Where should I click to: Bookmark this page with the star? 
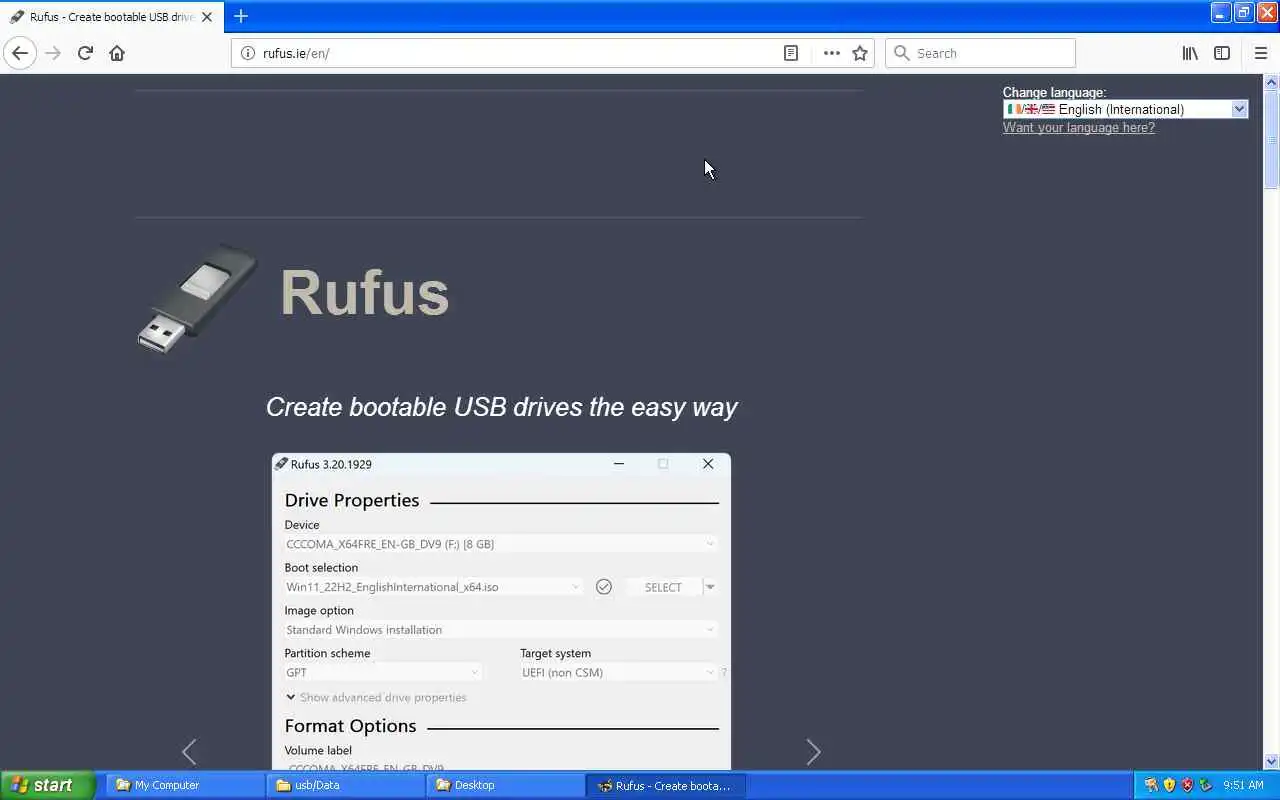coord(860,53)
